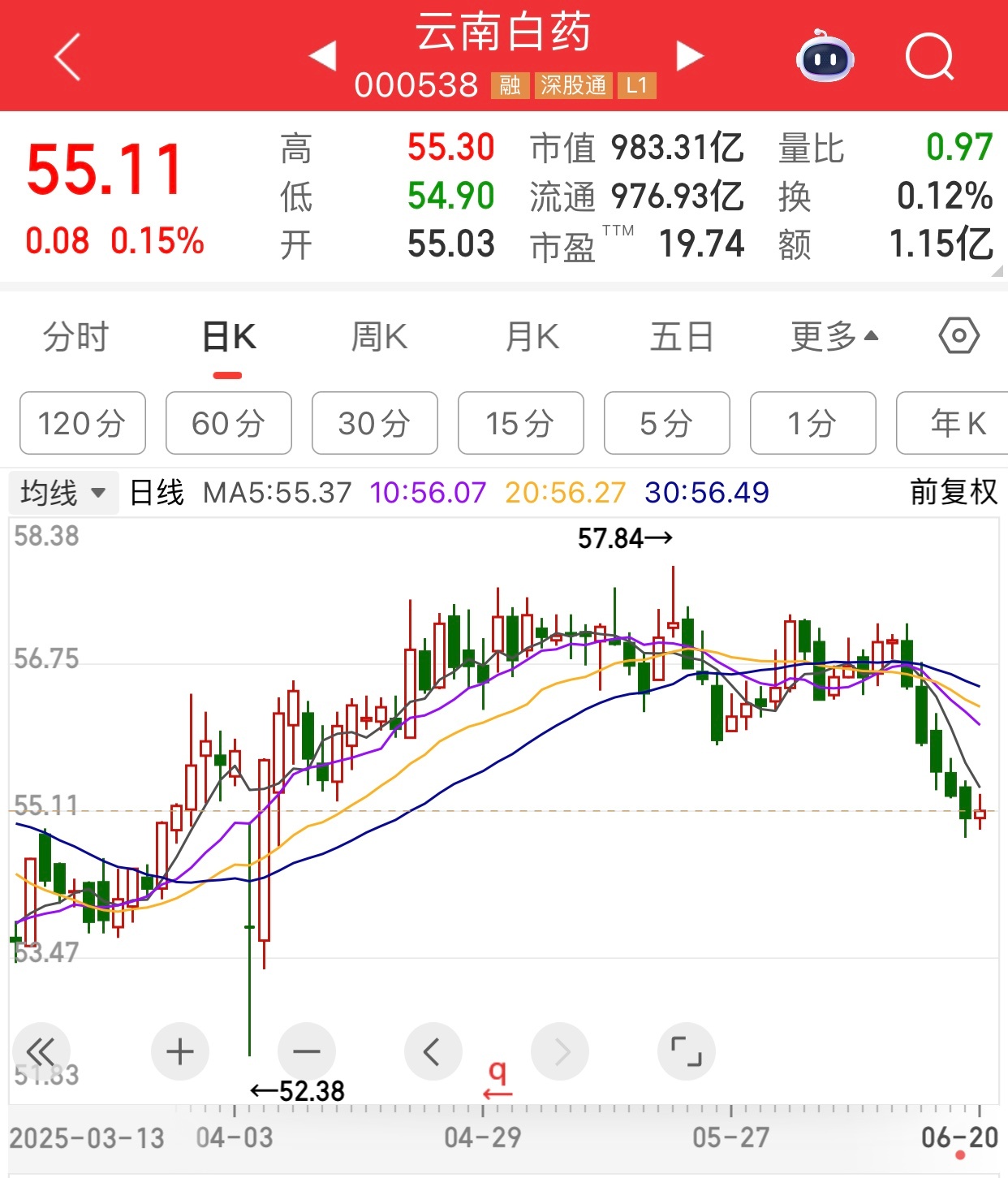Screen dimensions: 1008x1178
Task: Tap the 52.38 low price annotation
Action: [297, 1091]
